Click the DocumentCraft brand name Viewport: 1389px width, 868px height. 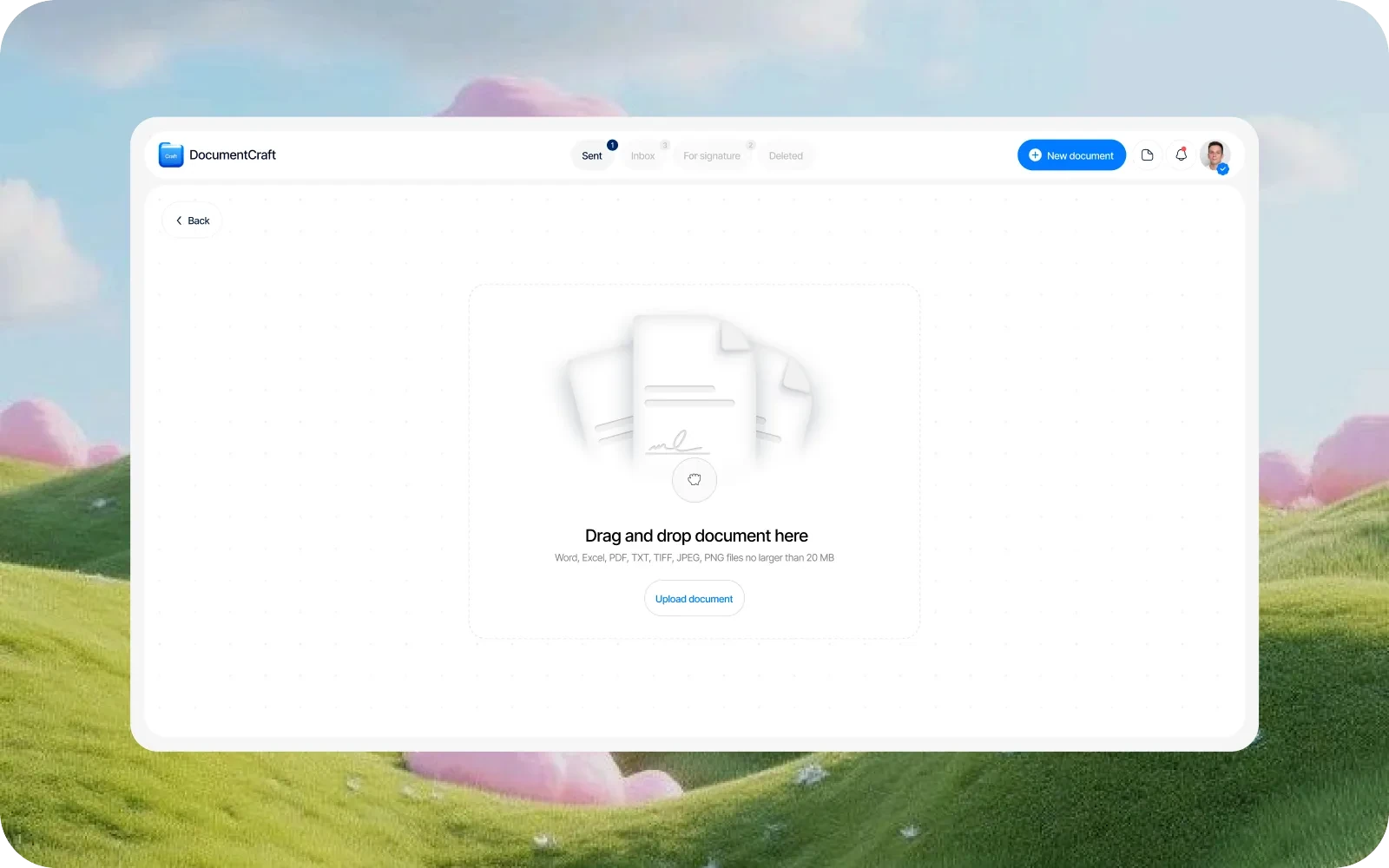(x=233, y=155)
